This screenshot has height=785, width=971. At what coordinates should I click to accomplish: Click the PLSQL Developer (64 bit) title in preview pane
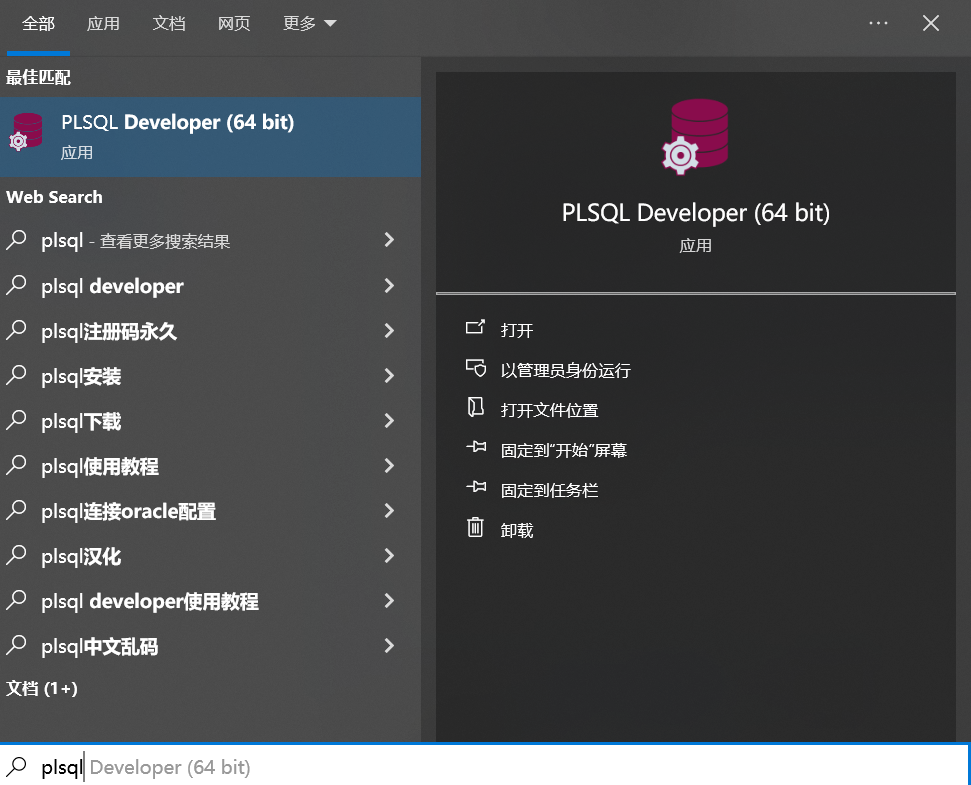click(x=695, y=213)
